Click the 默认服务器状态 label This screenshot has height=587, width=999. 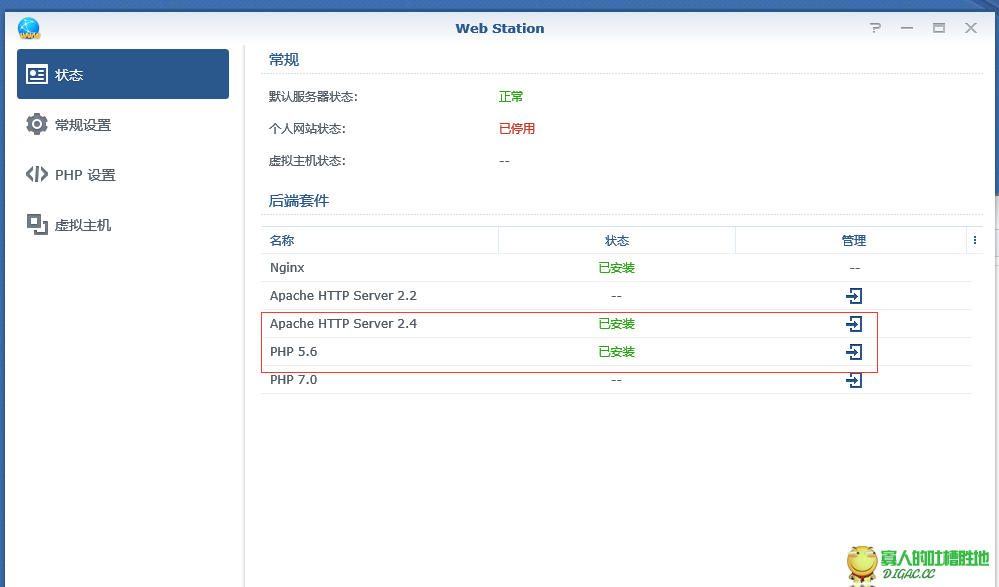(x=313, y=96)
